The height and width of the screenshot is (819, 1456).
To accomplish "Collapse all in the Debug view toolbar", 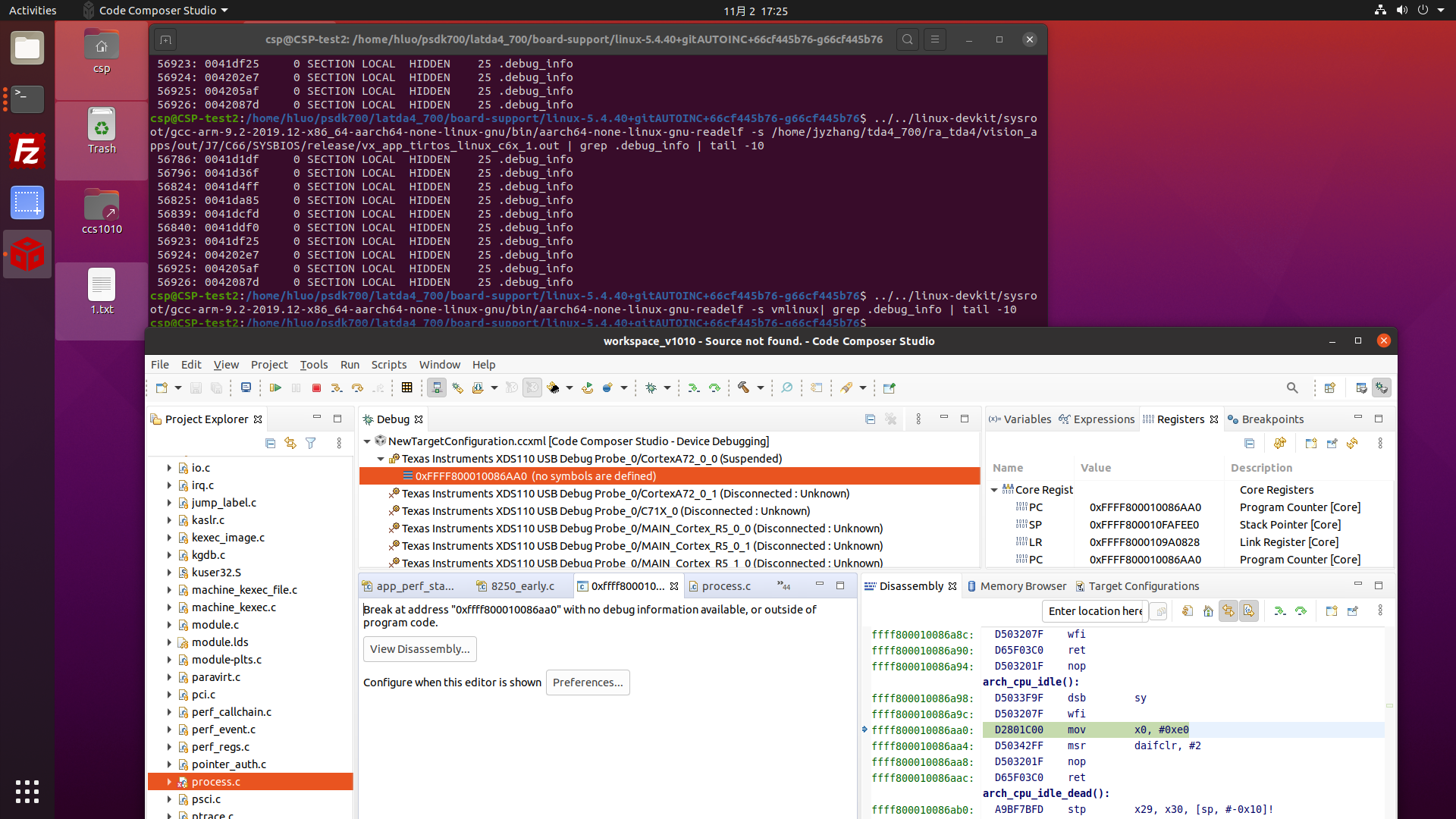I will 870,419.
